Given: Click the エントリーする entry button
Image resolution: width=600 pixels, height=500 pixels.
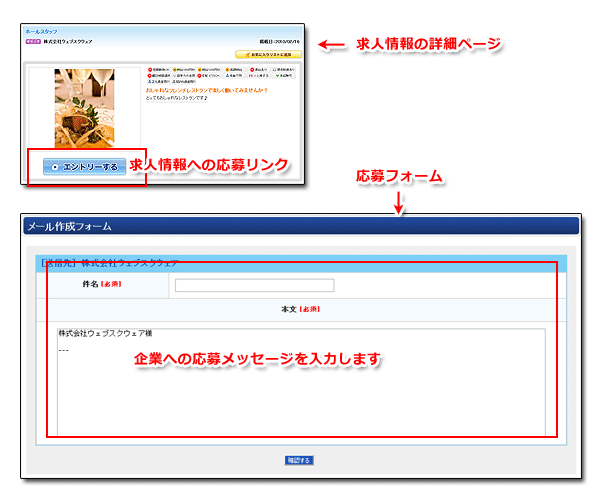Looking at the screenshot, I should pyautogui.click(x=85, y=167).
